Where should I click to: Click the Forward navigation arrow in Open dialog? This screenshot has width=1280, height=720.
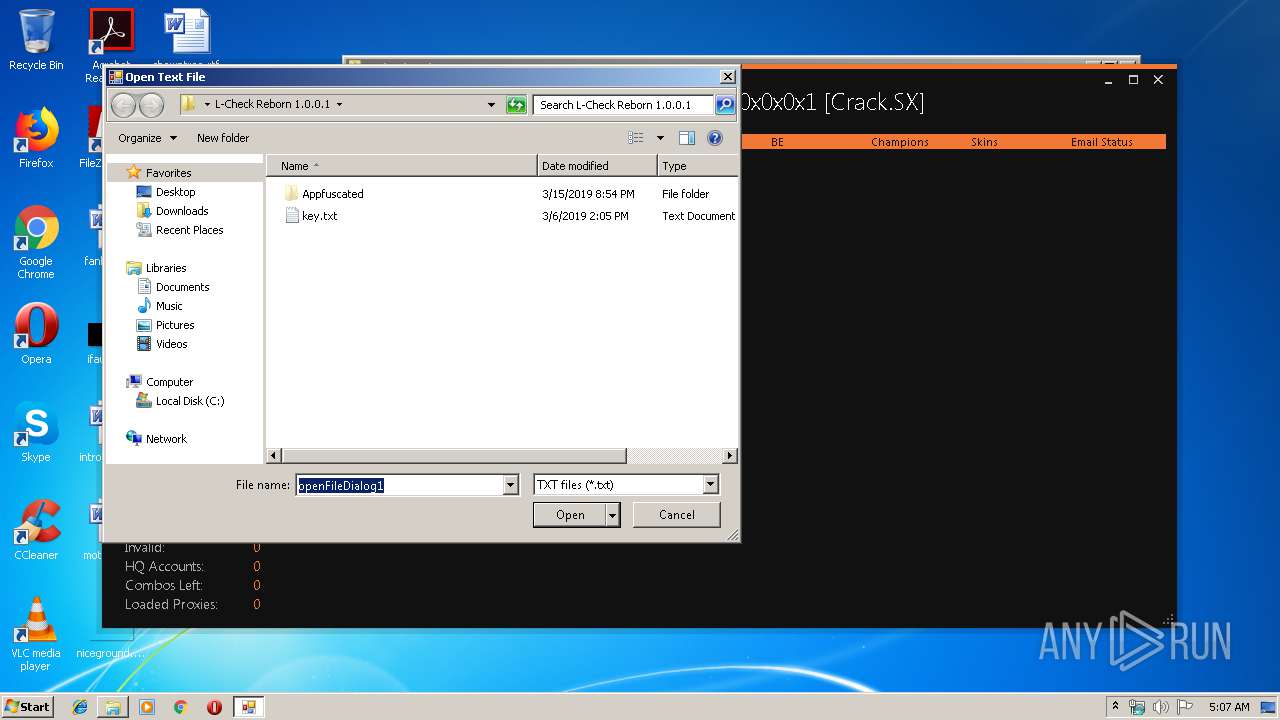151,104
